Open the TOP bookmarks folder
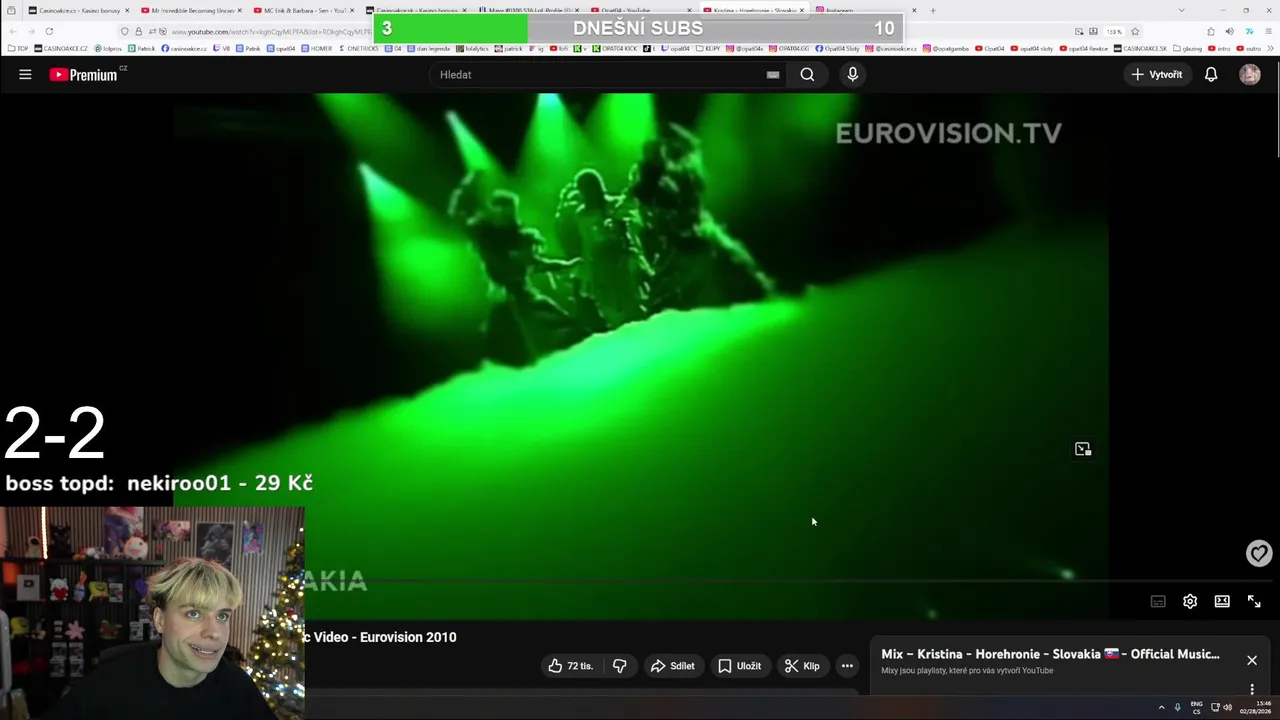The image size is (1280, 720). pyautogui.click(x=18, y=48)
